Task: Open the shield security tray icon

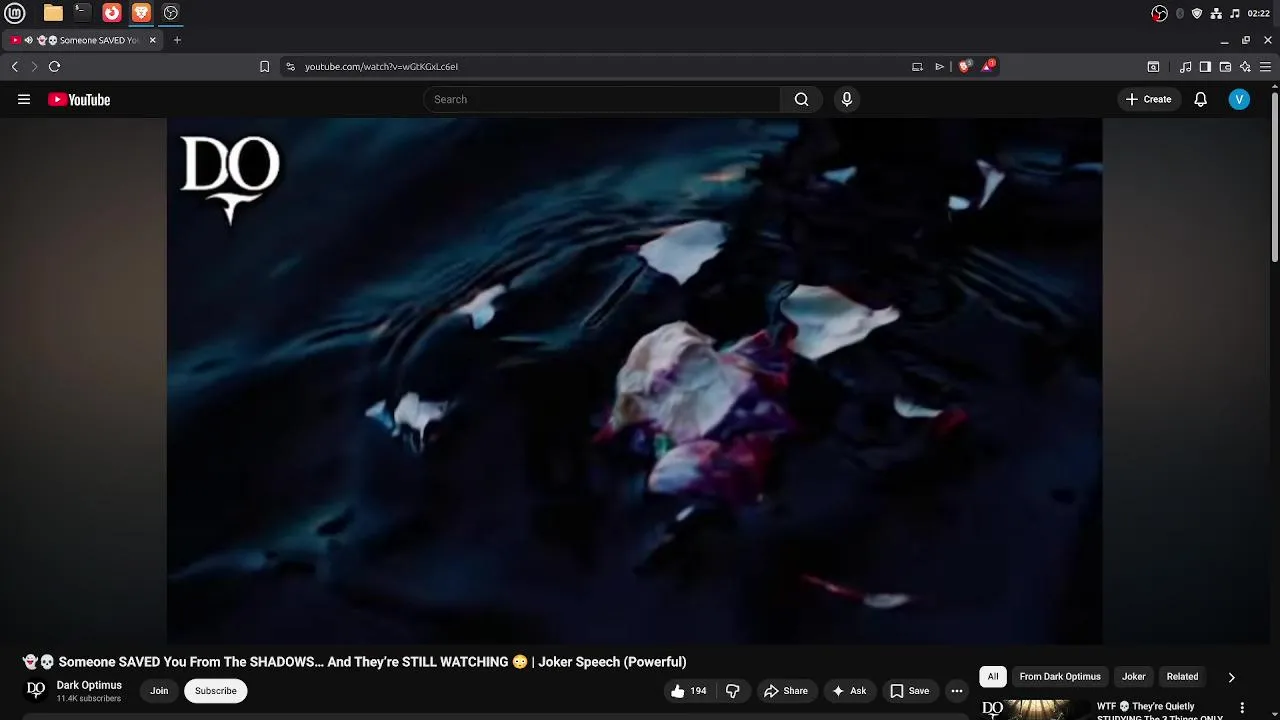Action: 1197,13
